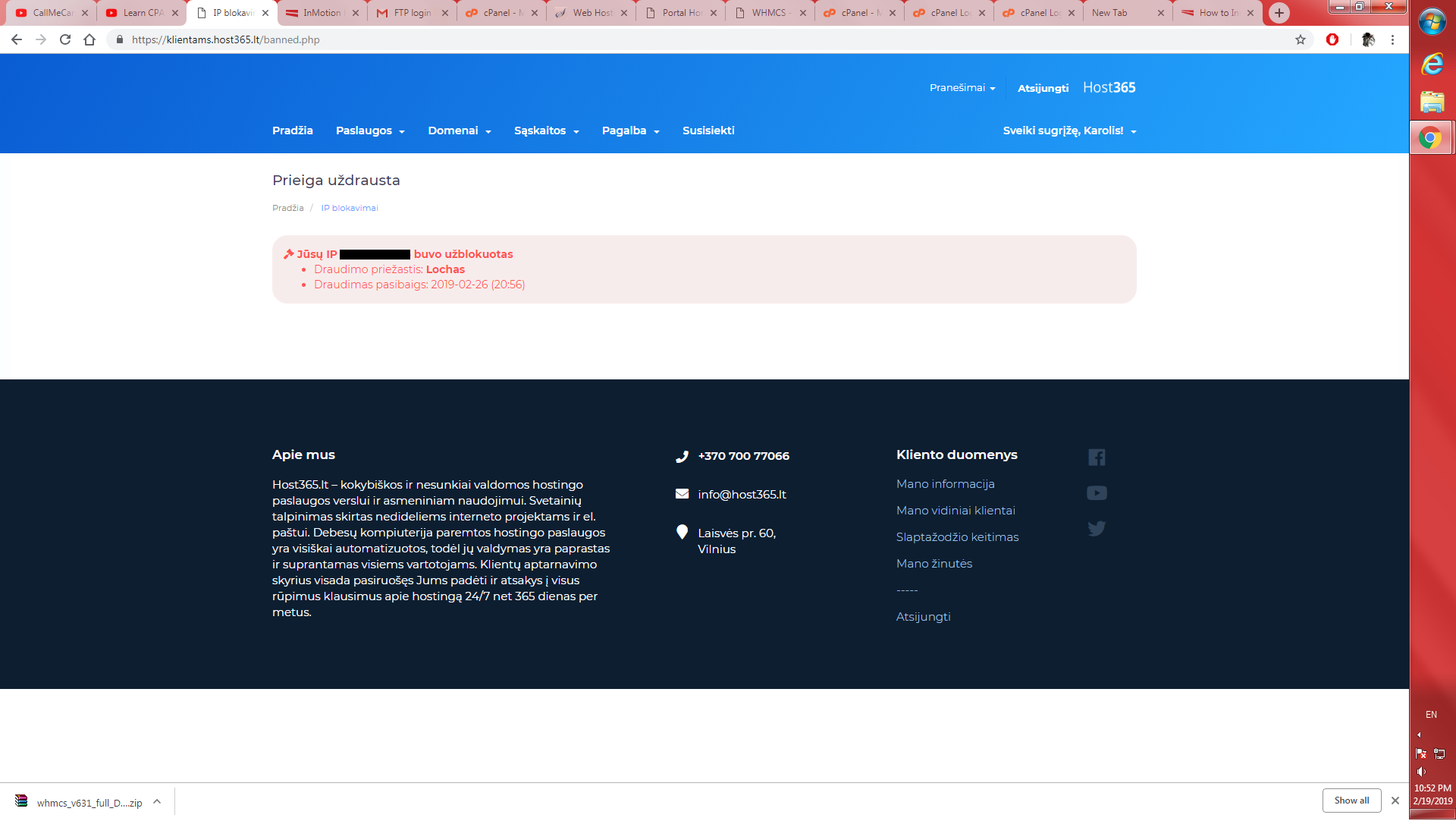Open the Opera-style red extension icon

tap(1332, 39)
